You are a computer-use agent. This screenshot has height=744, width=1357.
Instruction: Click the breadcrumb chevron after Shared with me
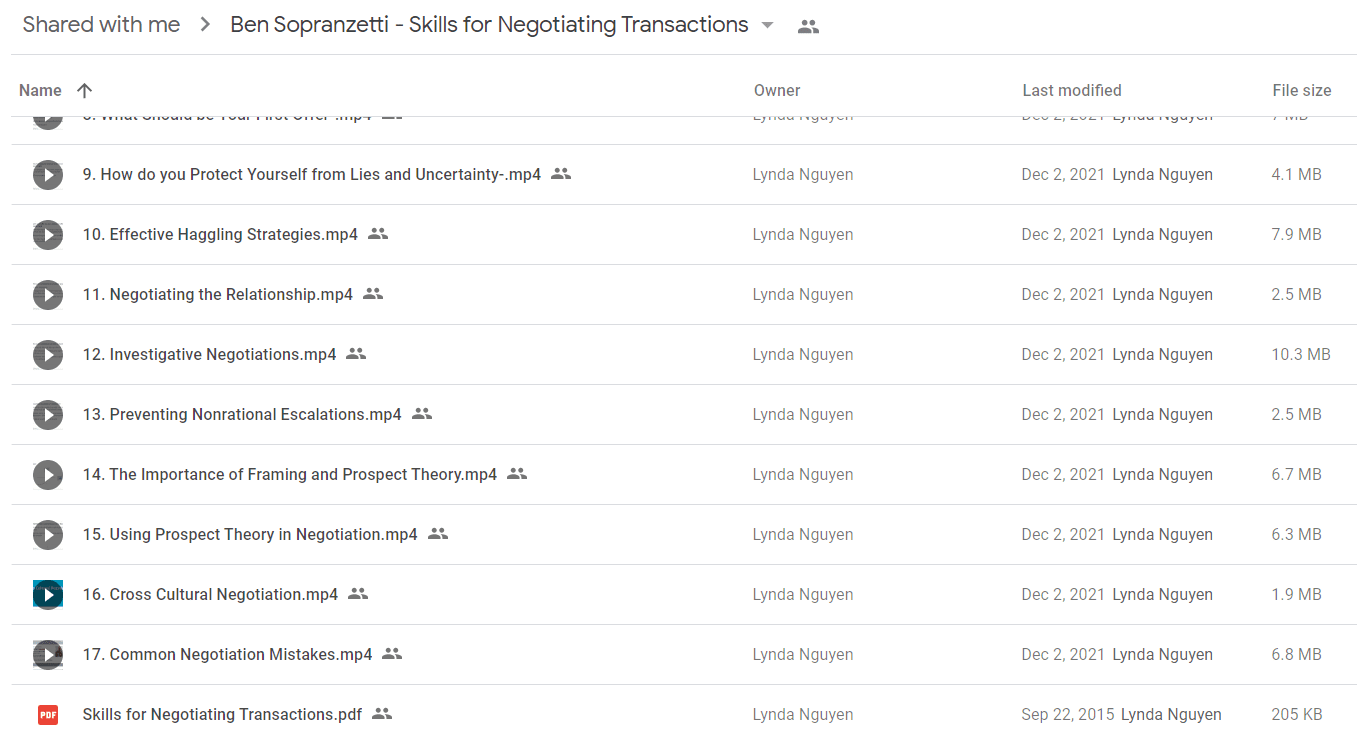205,25
